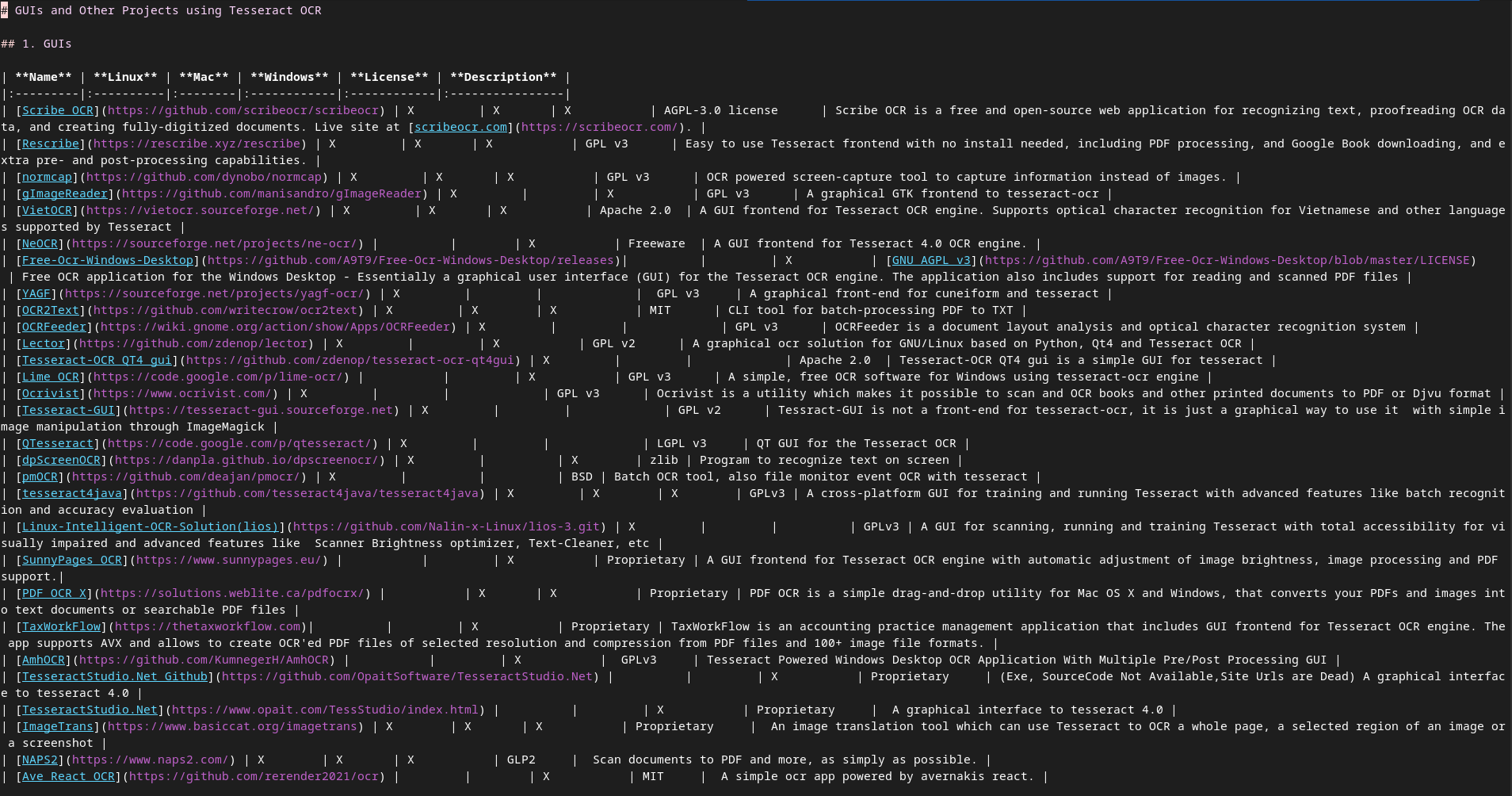Click the normcap link
Viewport: 1512px width, 796px height.
click(x=48, y=177)
